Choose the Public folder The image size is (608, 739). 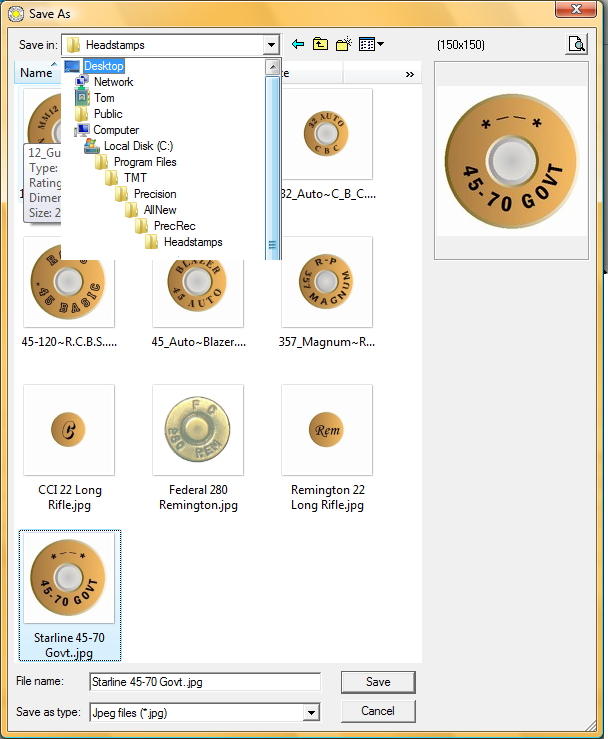(x=108, y=114)
